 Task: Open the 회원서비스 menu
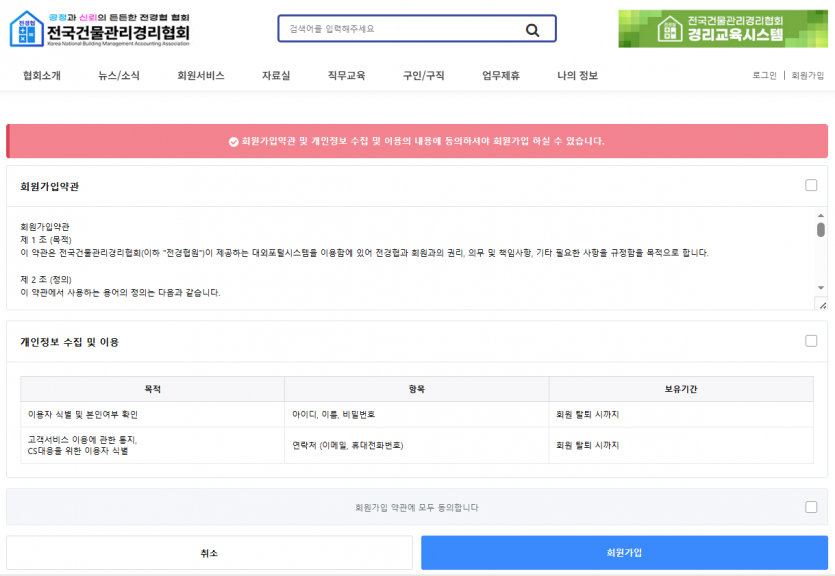(x=201, y=76)
